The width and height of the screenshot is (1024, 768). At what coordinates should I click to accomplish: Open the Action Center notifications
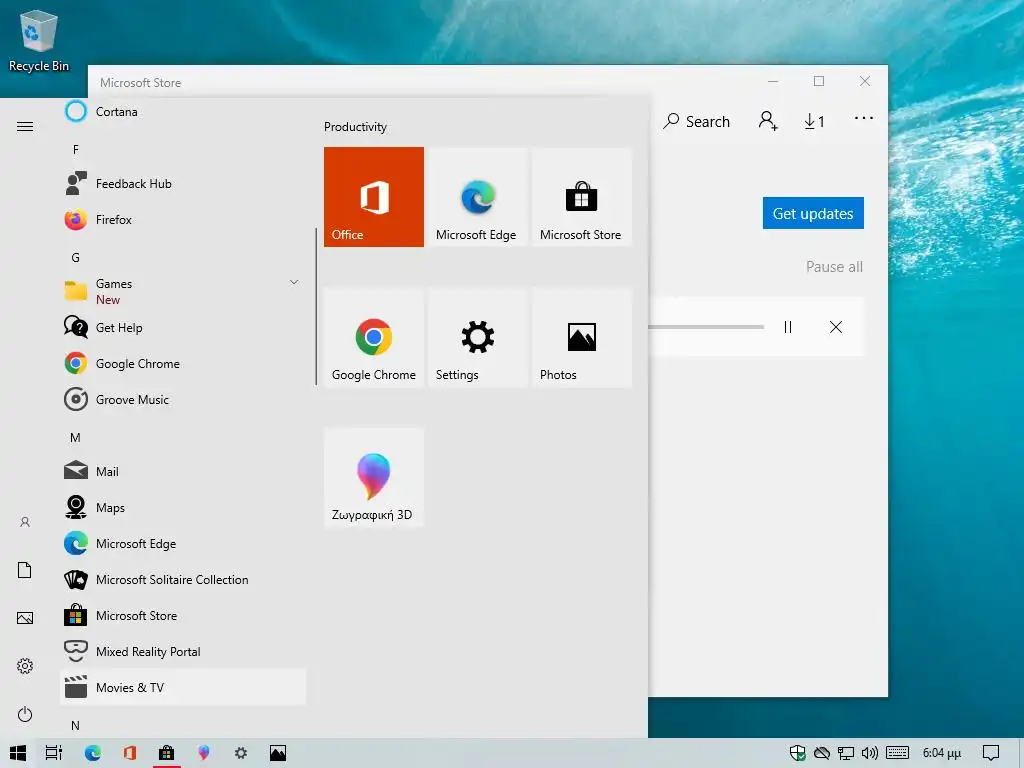[991, 753]
